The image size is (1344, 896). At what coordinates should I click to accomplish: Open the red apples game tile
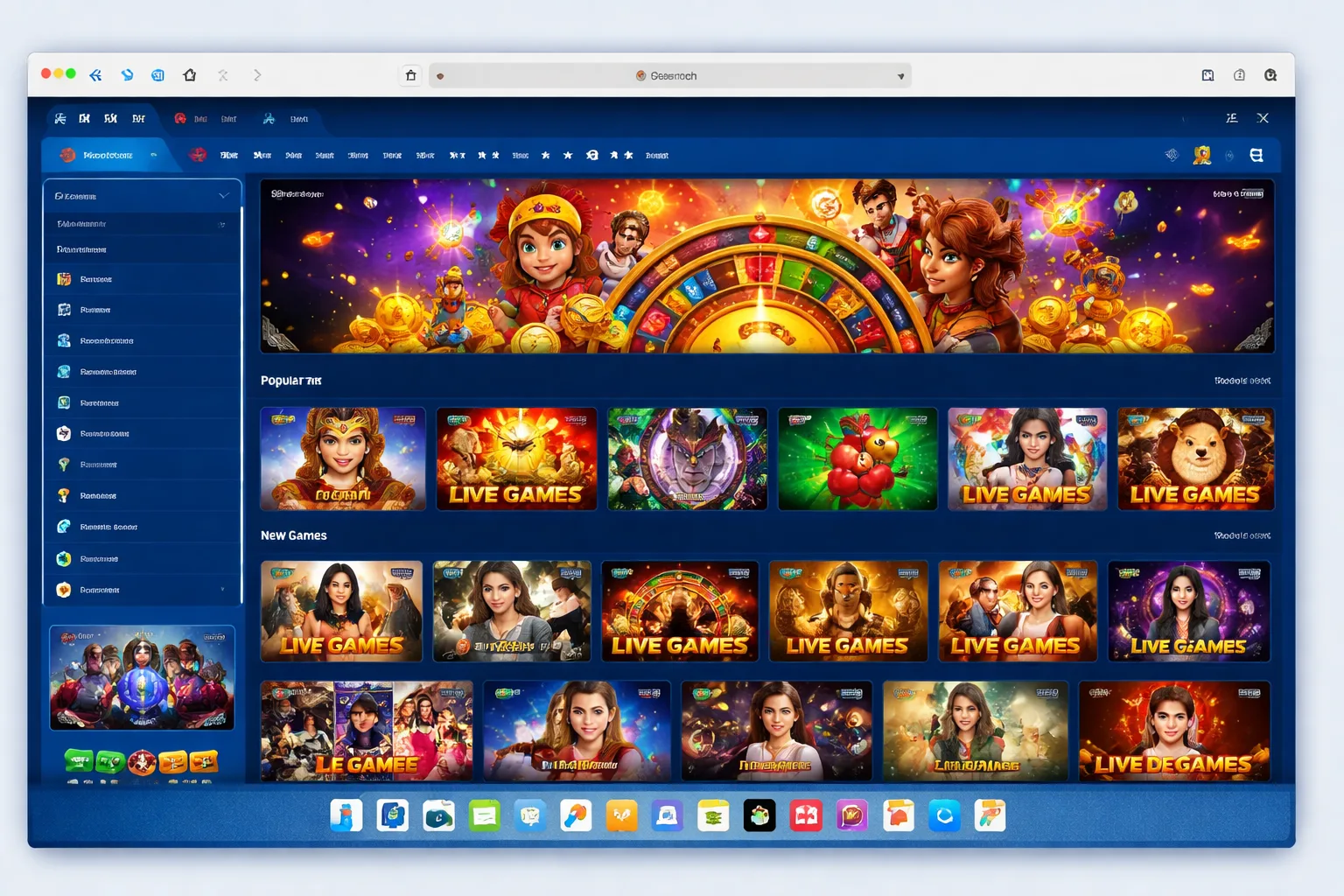coord(857,458)
